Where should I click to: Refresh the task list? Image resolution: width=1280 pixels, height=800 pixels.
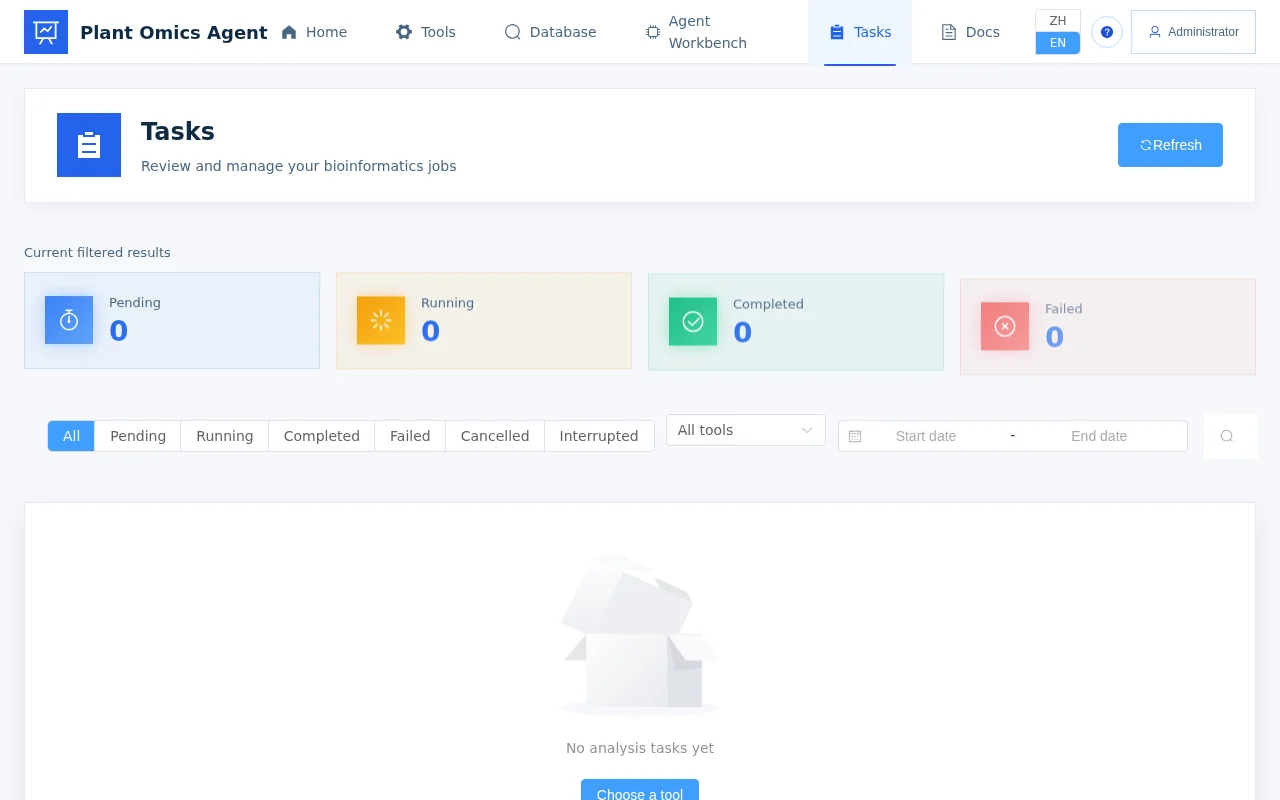point(1170,145)
